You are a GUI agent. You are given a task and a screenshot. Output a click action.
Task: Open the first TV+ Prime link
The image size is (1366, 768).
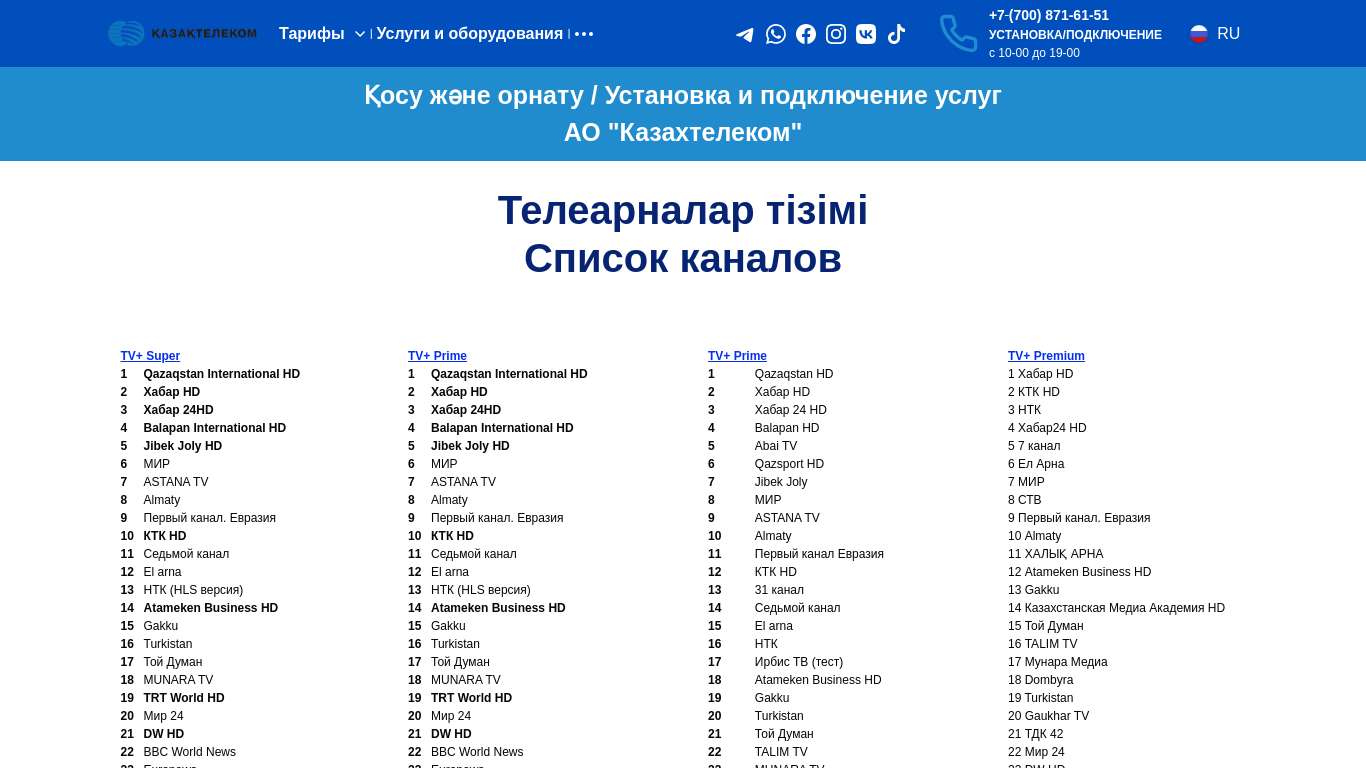pos(437,356)
